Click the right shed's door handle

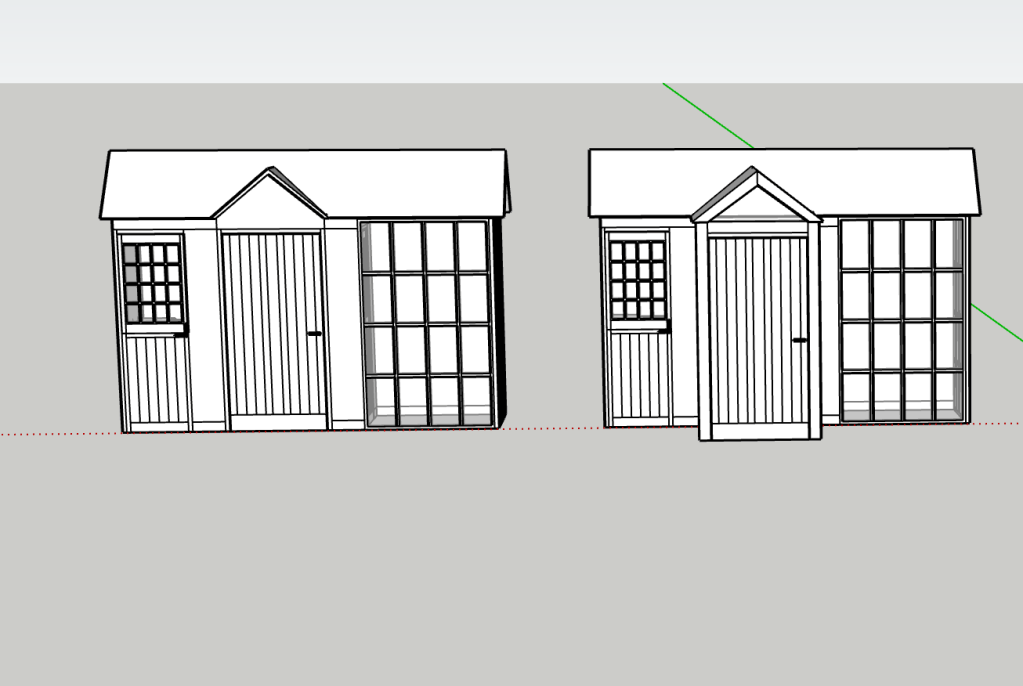[x=799, y=340]
